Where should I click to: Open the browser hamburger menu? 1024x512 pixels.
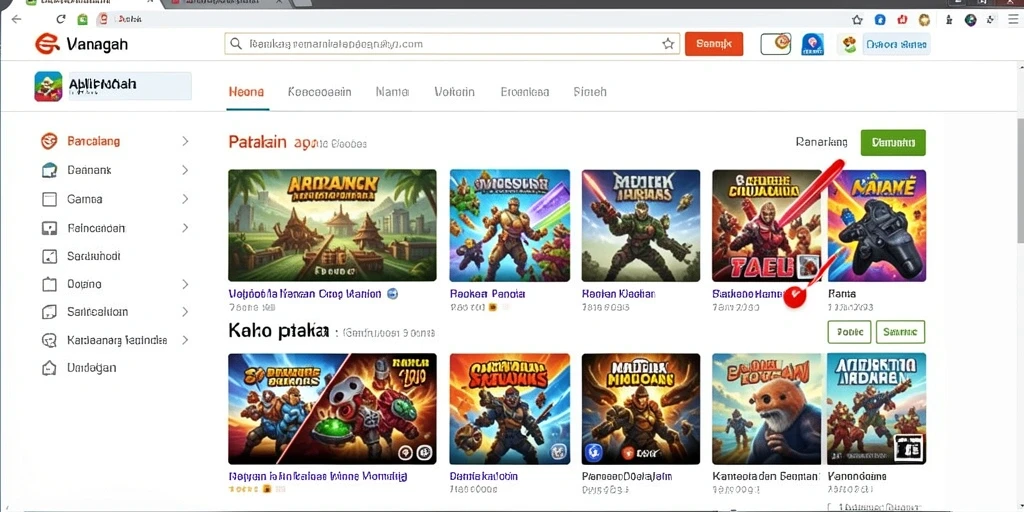click(x=1012, y=20)
